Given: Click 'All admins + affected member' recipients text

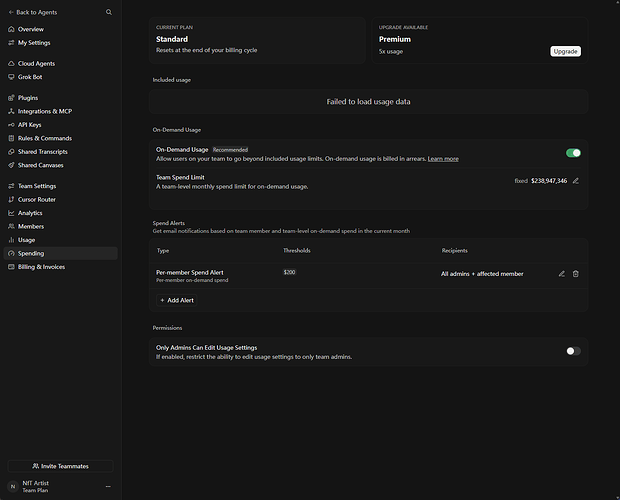Looking at the screenshot, I should tap(482, 274).
